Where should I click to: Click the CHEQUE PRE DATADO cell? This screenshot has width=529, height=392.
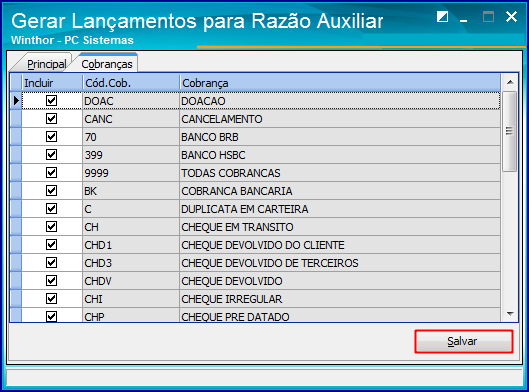pyautogui.click(x=340, y=315)
